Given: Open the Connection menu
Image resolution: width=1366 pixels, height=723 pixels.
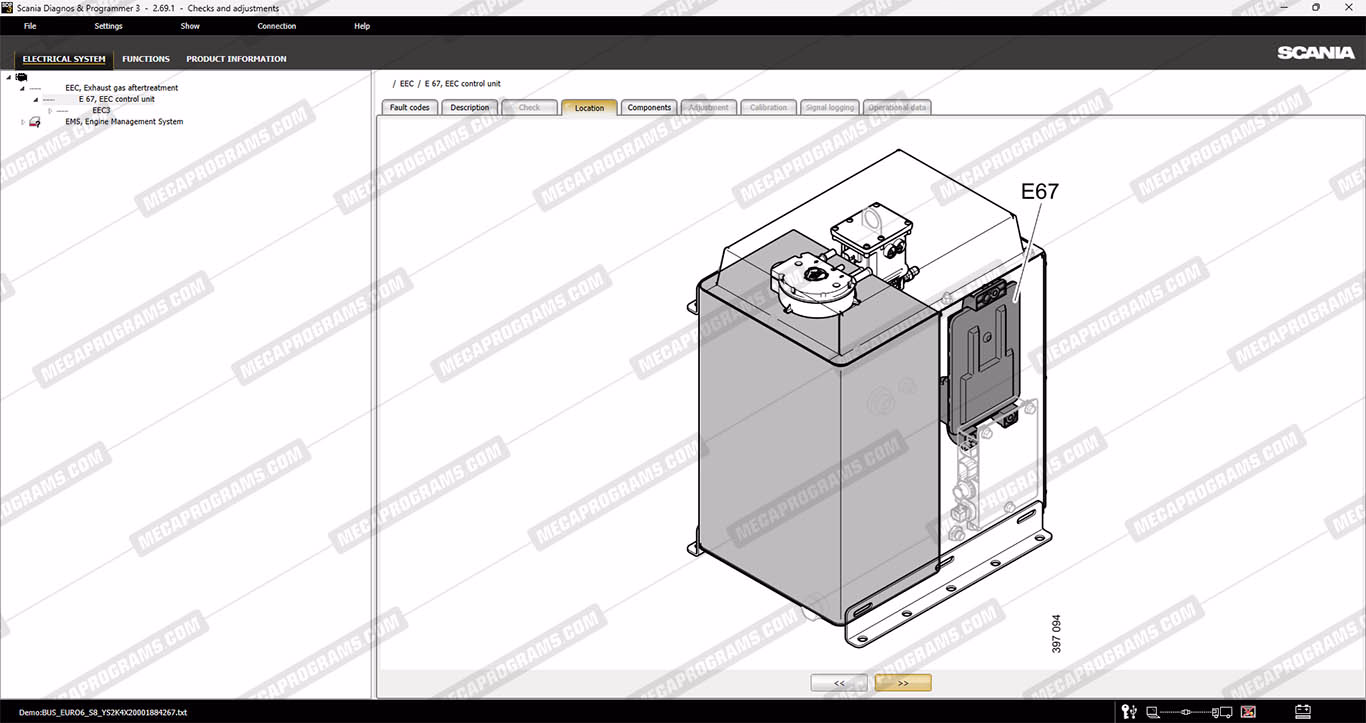Looking at the screenshot, I should (x=276, y=26).
